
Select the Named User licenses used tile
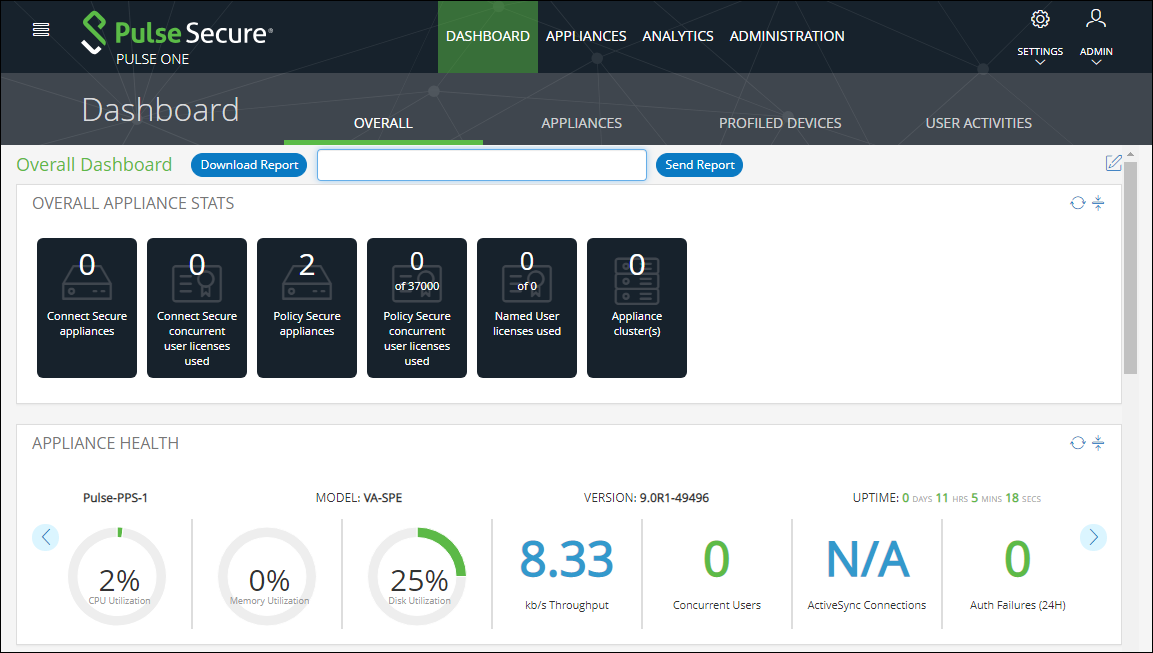[x=526, y=308]
